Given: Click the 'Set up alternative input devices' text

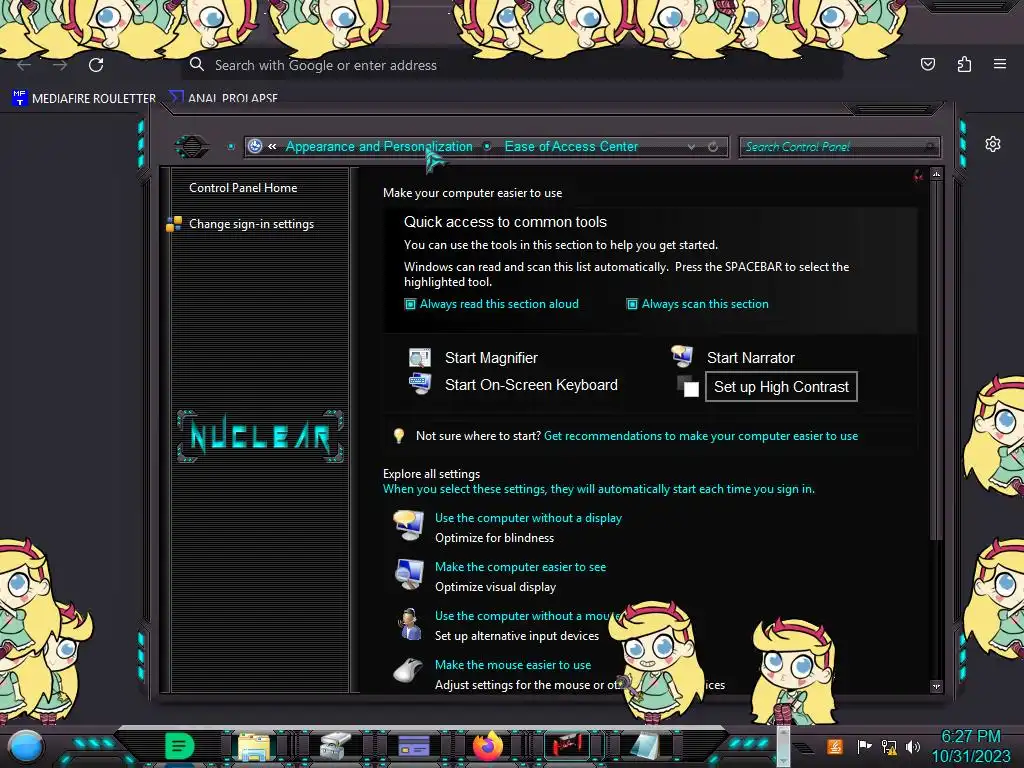Looking at the screenshot, I should (517, 636).
